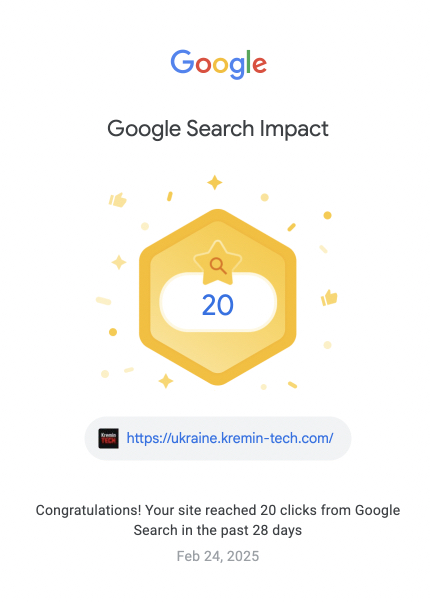Click the sparkle star above the badge
Image resolution: width=430 pixels, height=602 pixels.
[215, 182]
